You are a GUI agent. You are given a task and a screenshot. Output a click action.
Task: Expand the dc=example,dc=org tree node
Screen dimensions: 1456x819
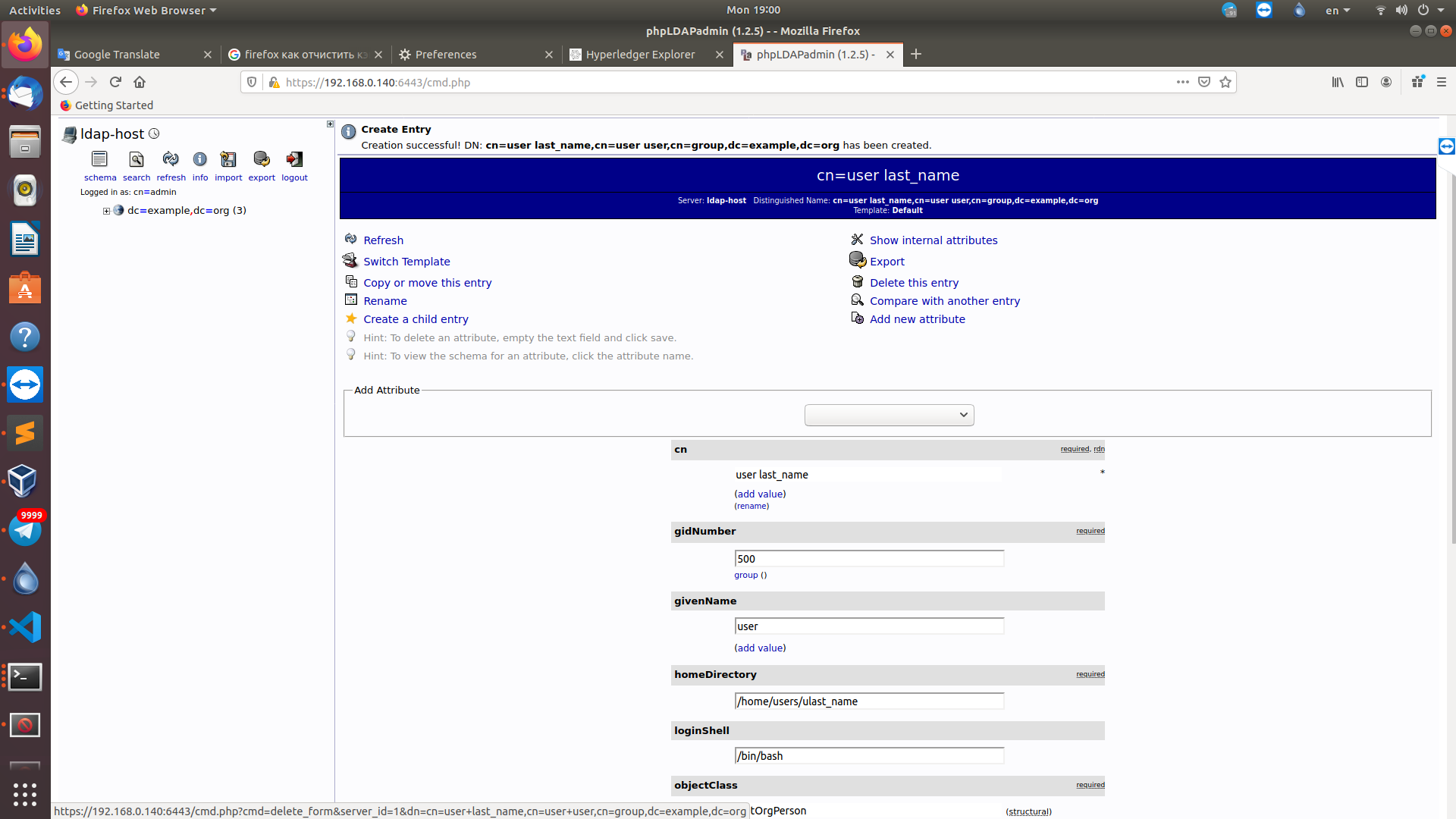(107, 211)
